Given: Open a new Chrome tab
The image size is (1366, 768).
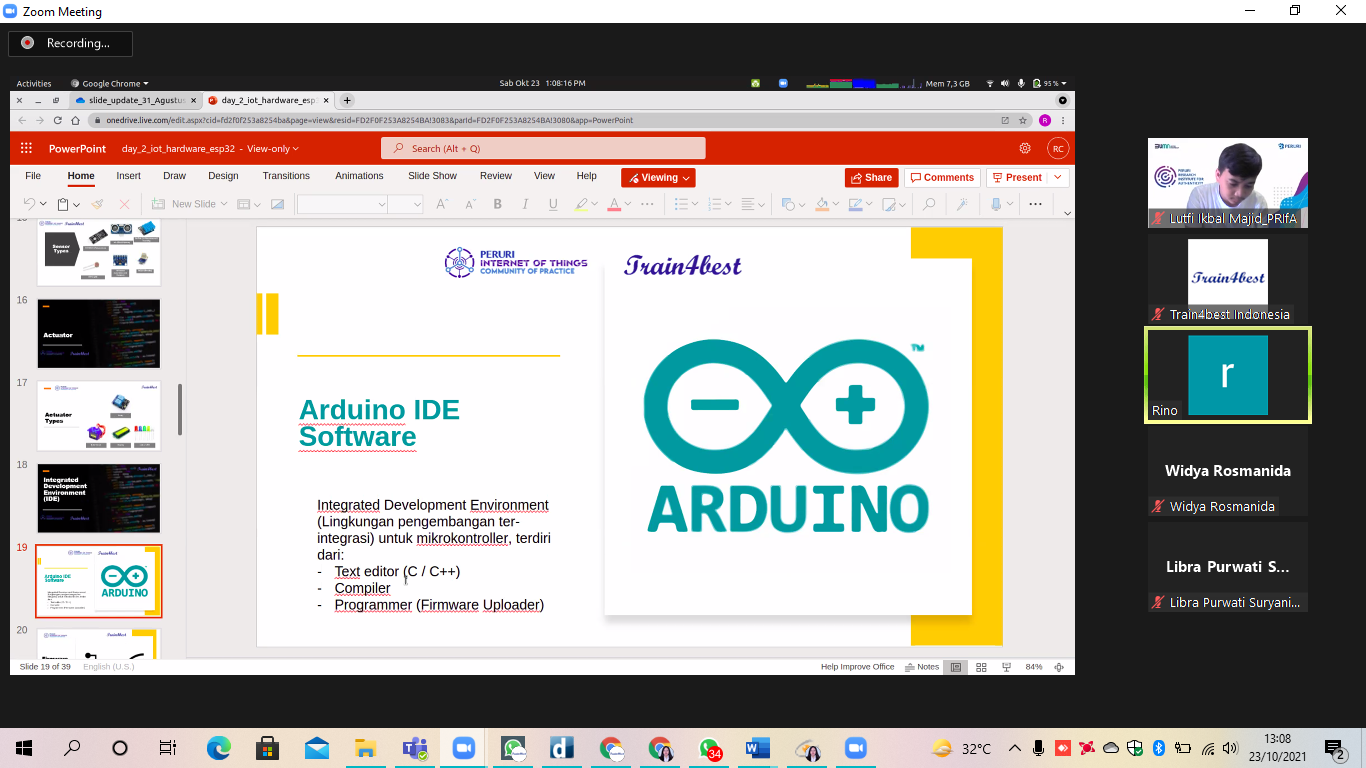Looking at the screenshot, I should tap(347, 100).
